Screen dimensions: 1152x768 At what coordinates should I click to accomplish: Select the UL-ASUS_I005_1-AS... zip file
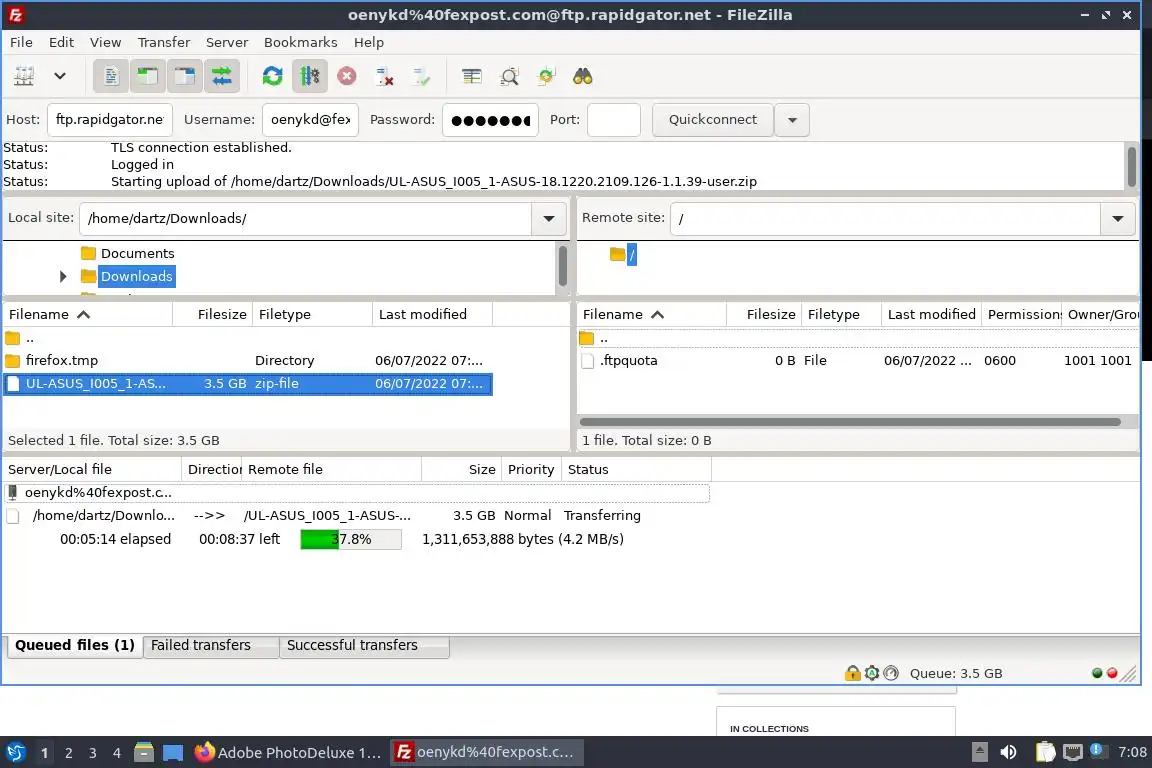click(248, 384)
